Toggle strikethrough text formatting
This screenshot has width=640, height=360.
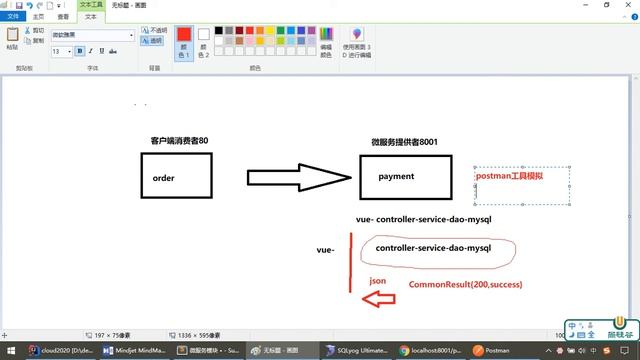click(113, 51)
